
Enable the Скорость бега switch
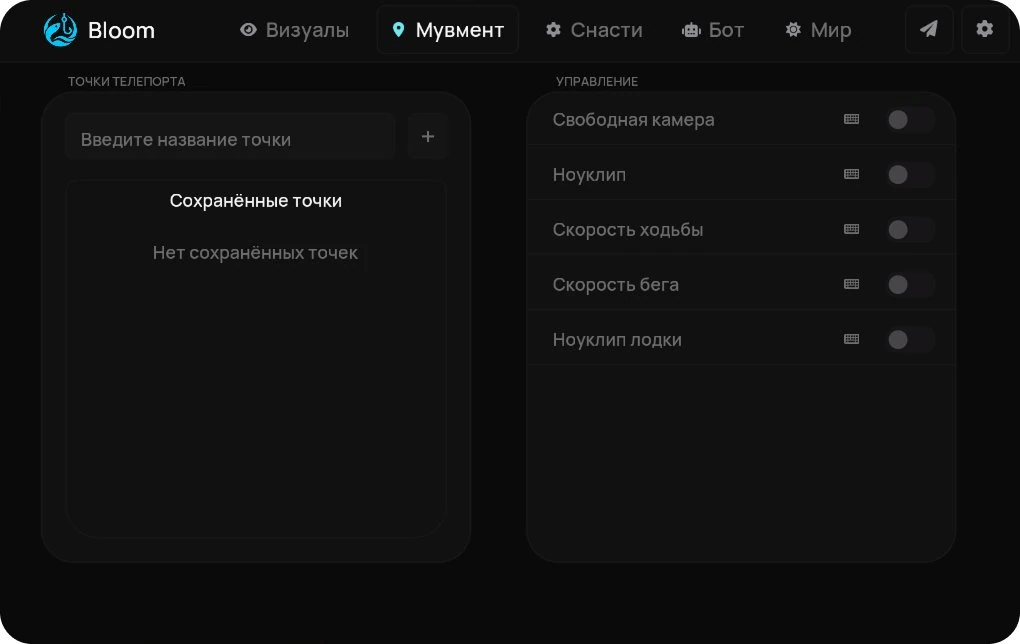(910, 284)
